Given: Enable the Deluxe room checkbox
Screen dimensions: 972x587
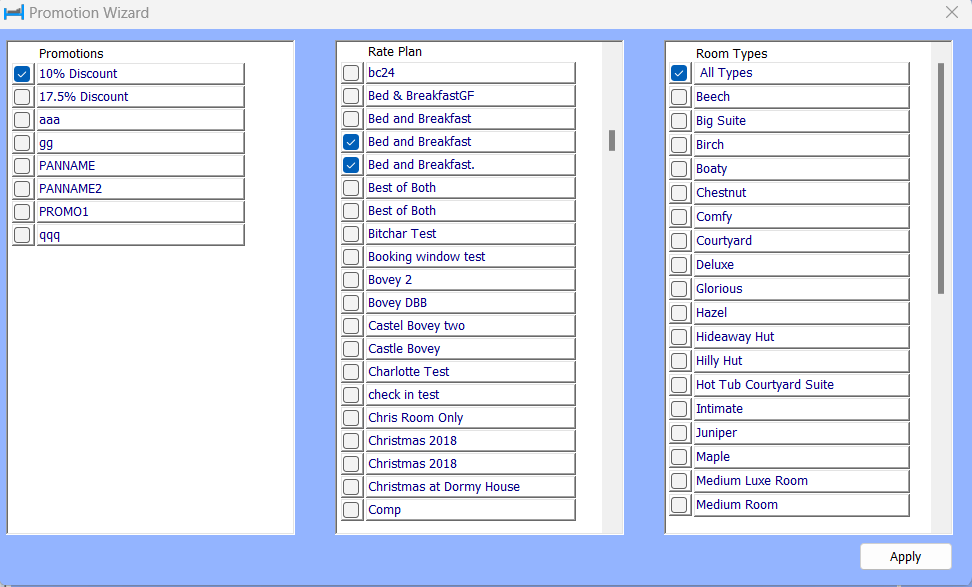Looking at the screenshot, I should [x=679, y=265].
